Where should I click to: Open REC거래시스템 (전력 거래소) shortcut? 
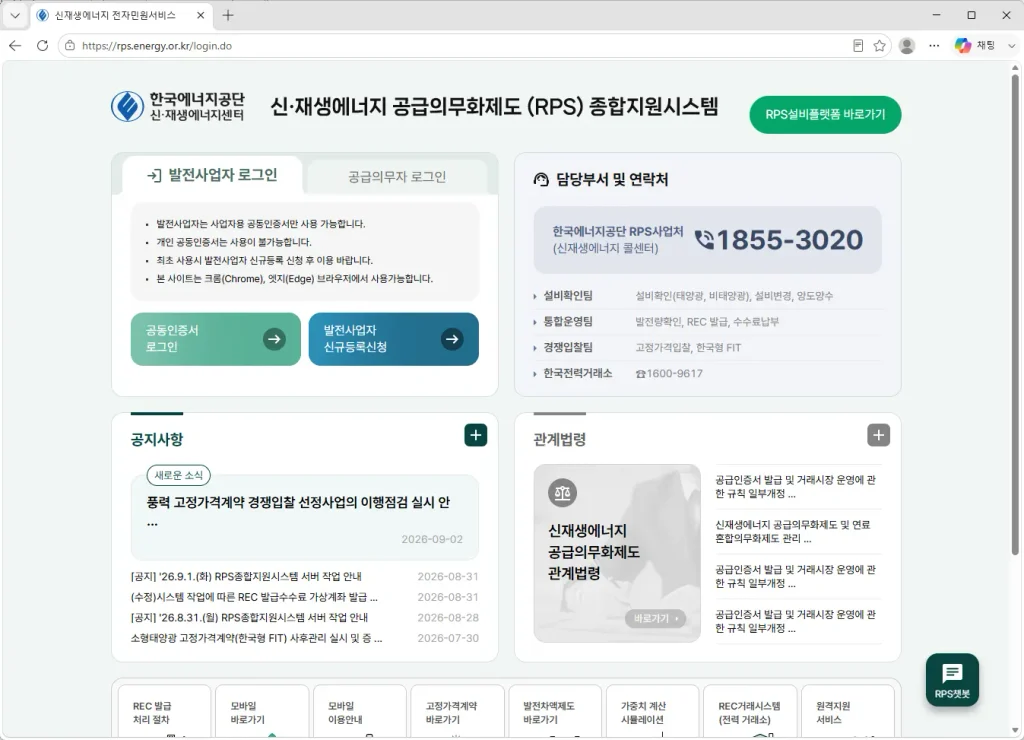[x=750, y=712]
